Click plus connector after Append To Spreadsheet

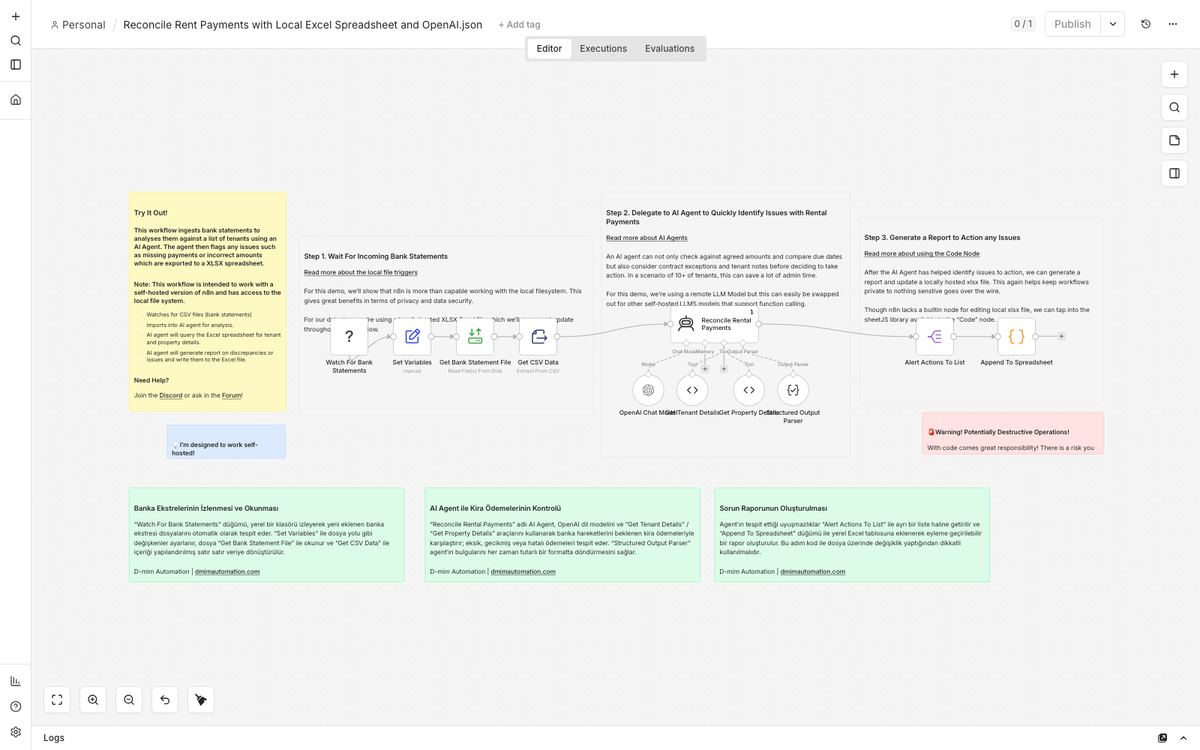point(1061,337)
